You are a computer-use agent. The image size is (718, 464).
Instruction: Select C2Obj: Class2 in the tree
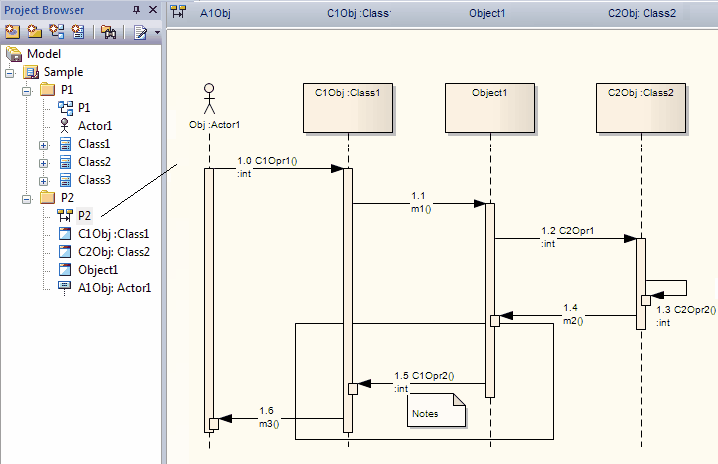[113, 251]
